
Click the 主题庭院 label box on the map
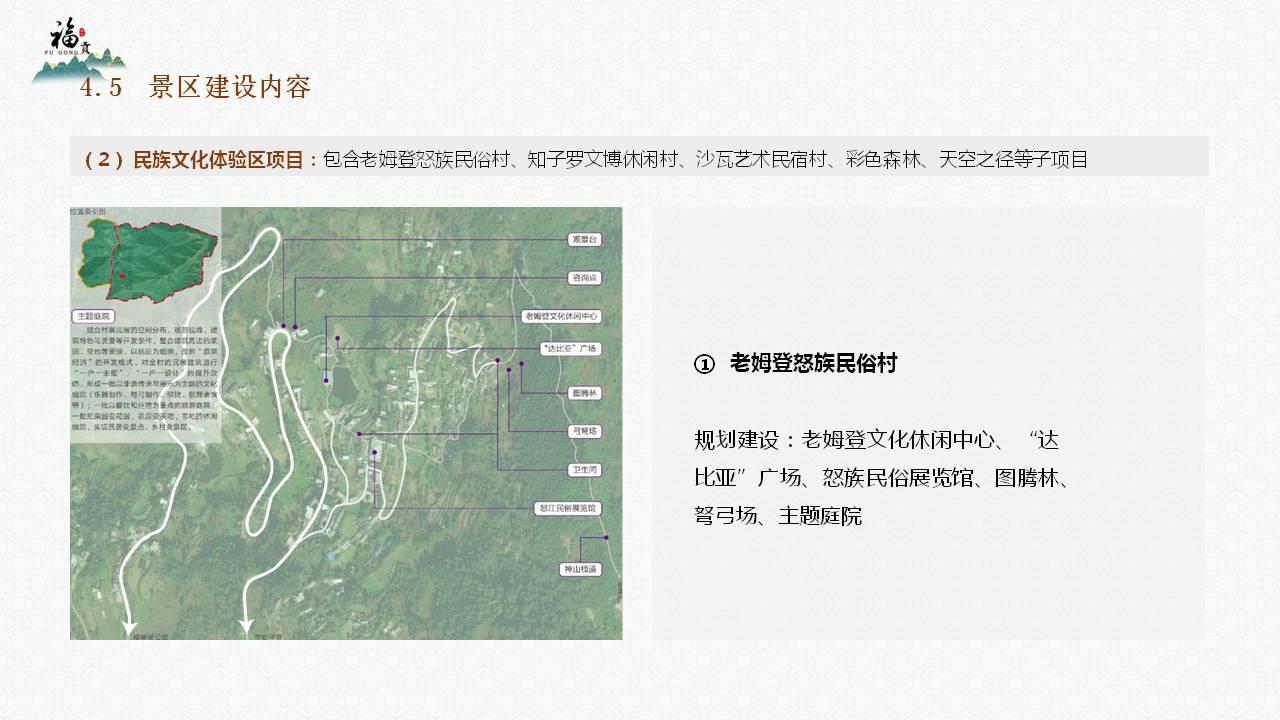(91, 315)
